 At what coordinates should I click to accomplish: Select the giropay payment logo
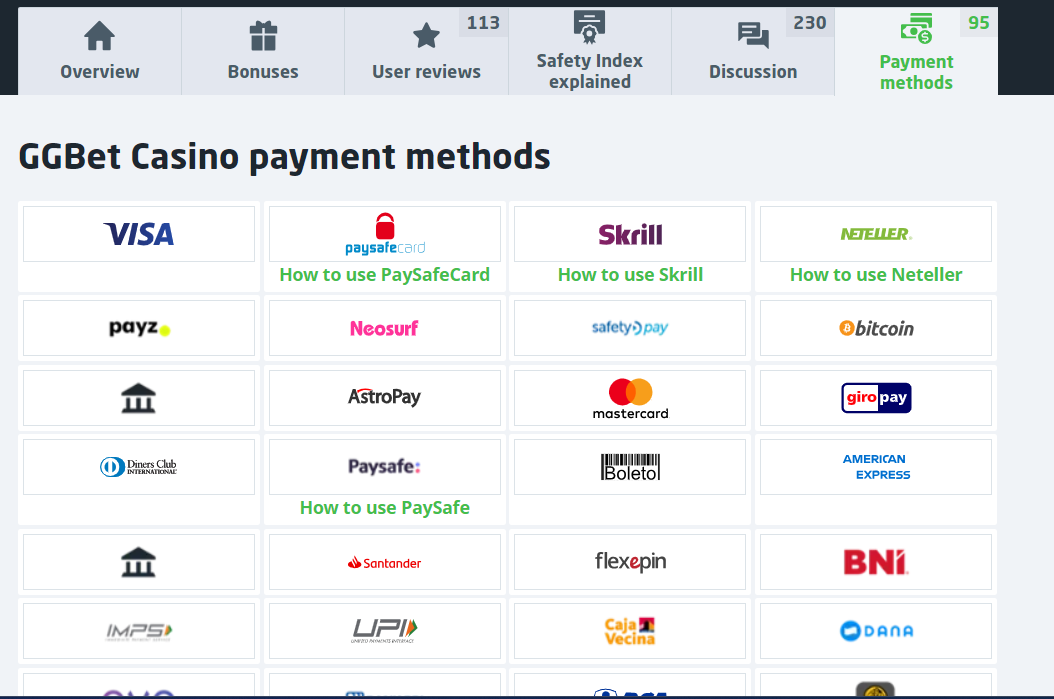tap(876, 398)
